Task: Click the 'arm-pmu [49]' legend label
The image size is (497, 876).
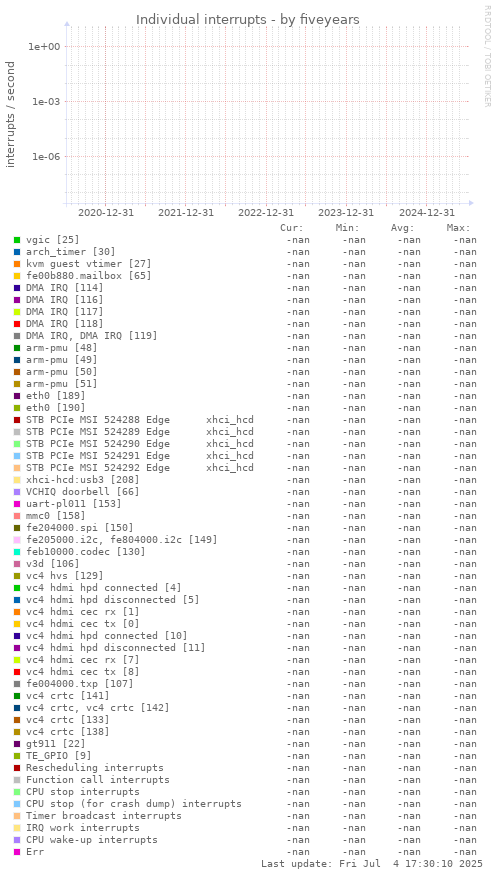Action: pos(61,360)
